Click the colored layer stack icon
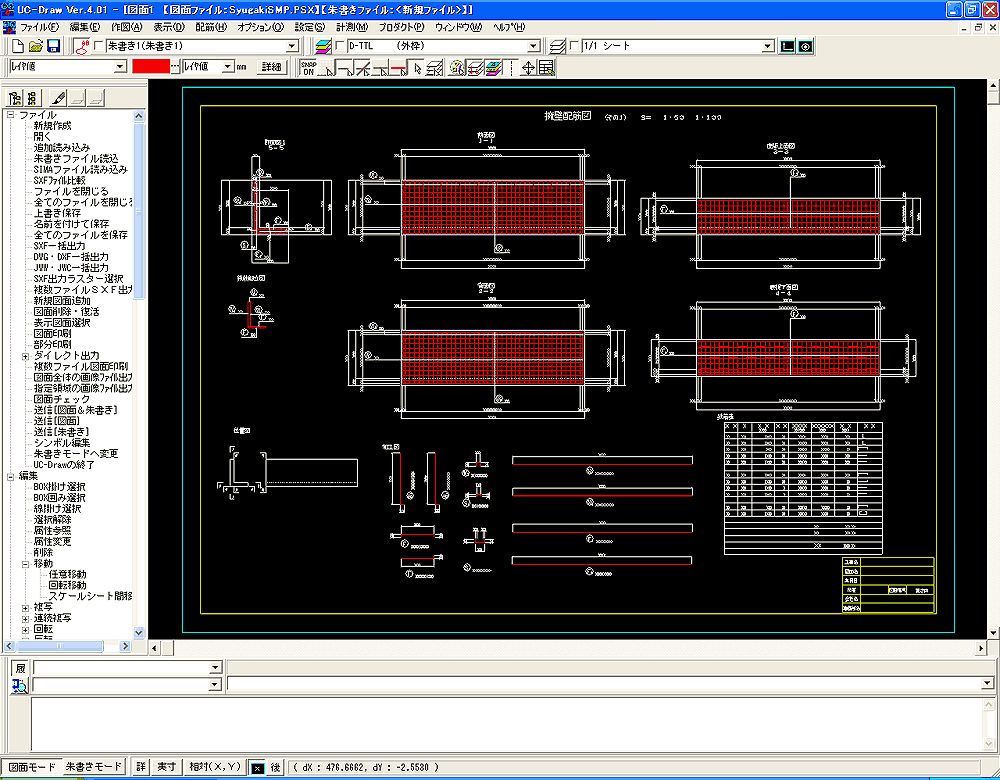This screenshot has width=1000, height=780. 323,46
